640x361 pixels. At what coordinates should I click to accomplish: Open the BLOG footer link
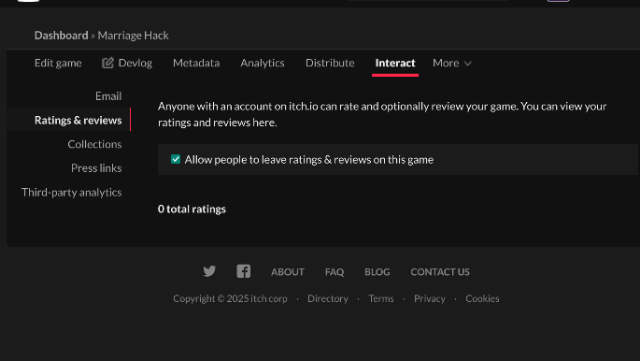point(377,272)
